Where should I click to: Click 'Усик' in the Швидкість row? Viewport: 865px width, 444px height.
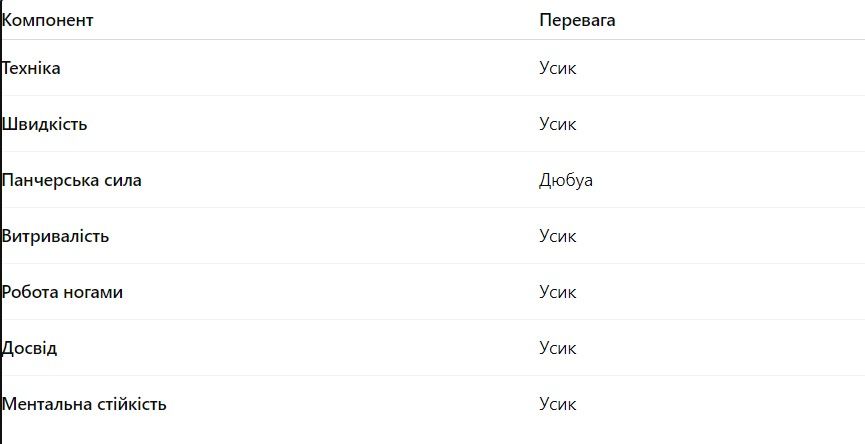[557, 124]
